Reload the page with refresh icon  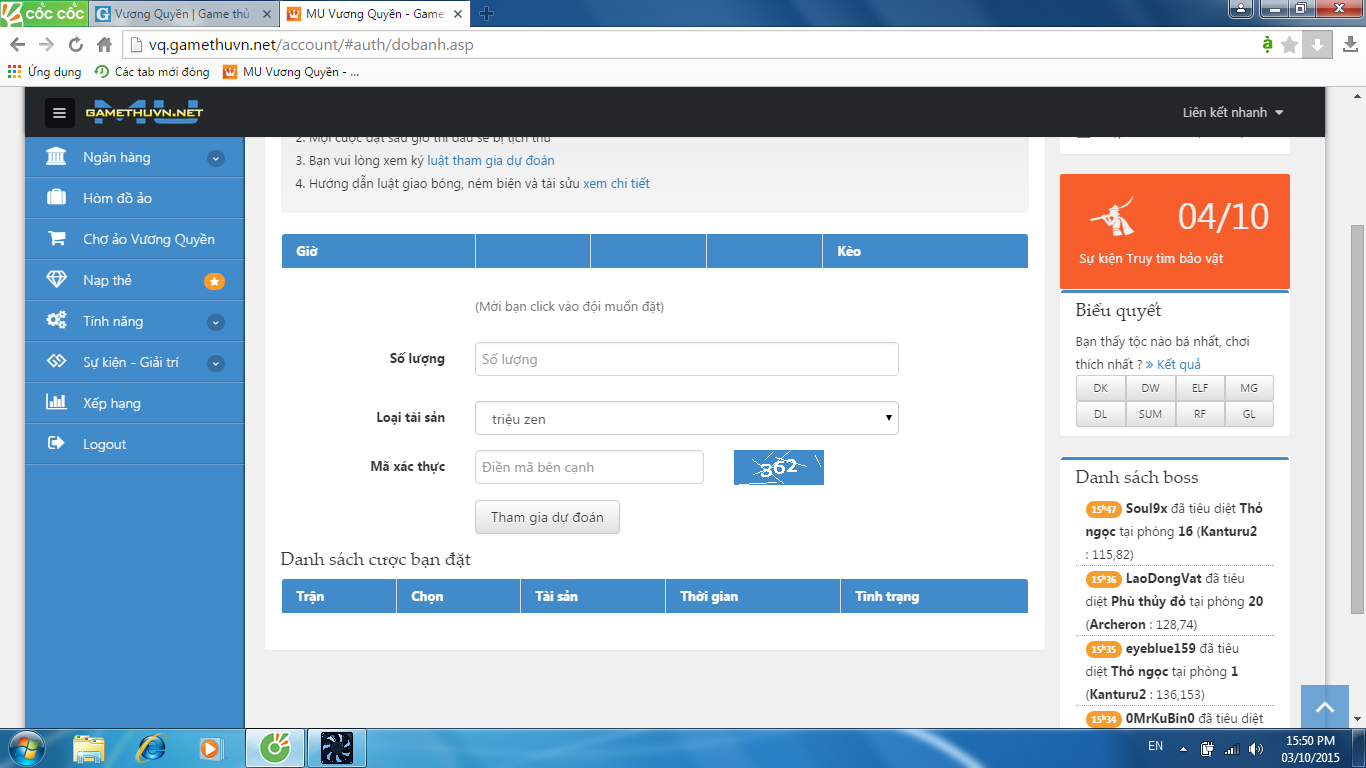(x=76, y=45)
